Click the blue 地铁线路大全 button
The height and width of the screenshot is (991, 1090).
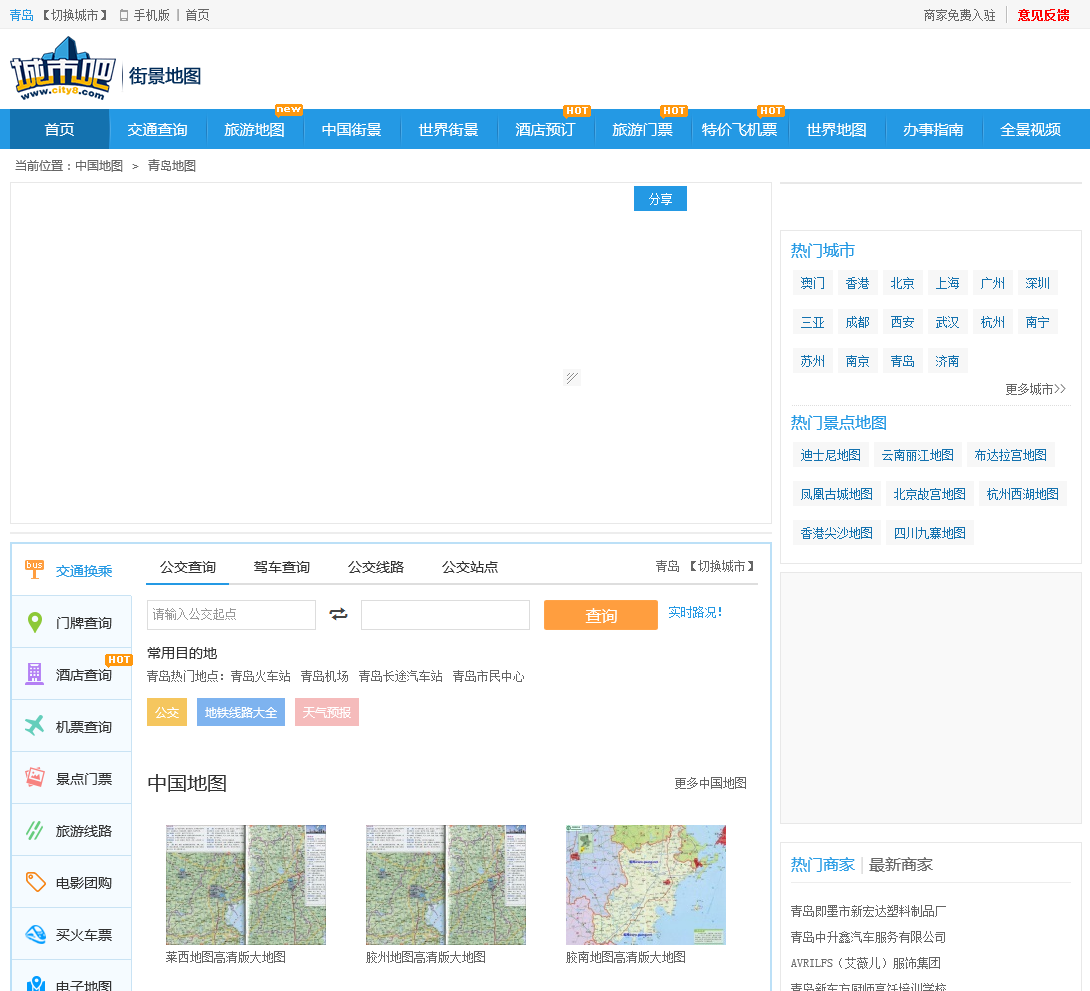[x=241, y=712]
